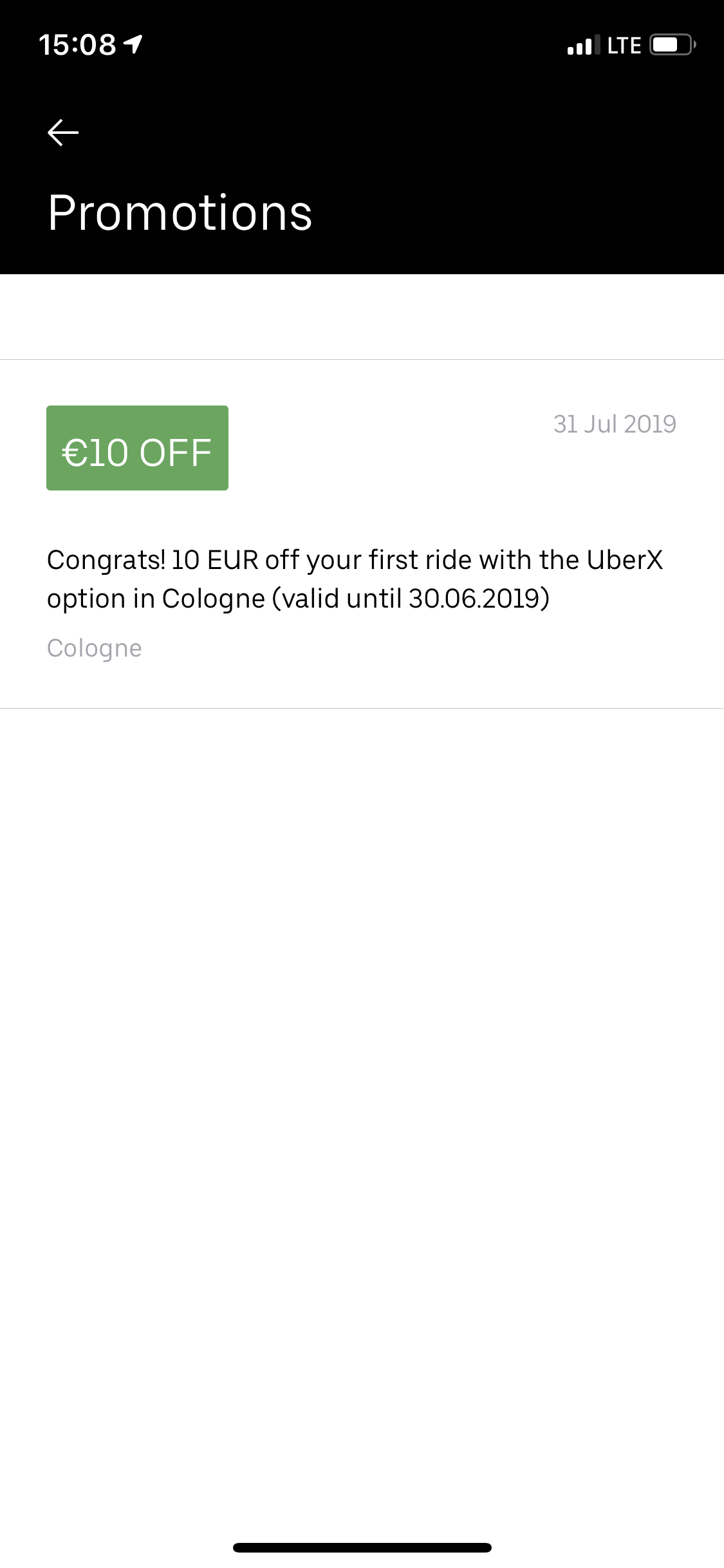The image size is (724, 1568).
Task: Tap the 31 Jul 2019 date label
Action: pyautogui.click(x=615, y=424)
